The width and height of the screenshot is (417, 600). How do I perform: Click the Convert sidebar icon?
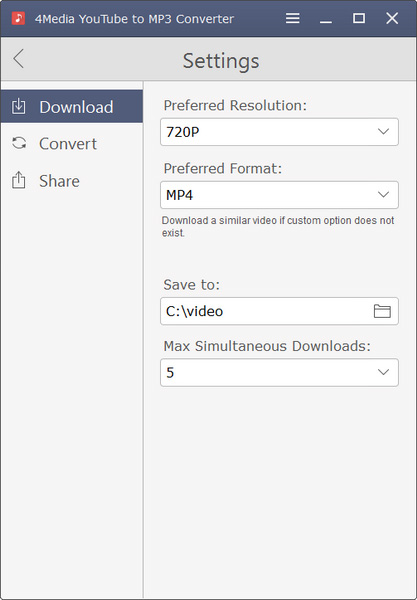(19, 143)
